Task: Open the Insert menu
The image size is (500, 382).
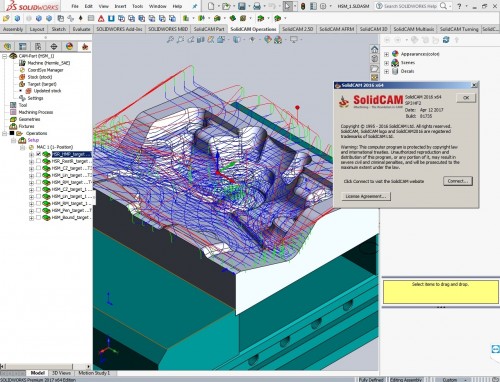Action: point(120,6)
